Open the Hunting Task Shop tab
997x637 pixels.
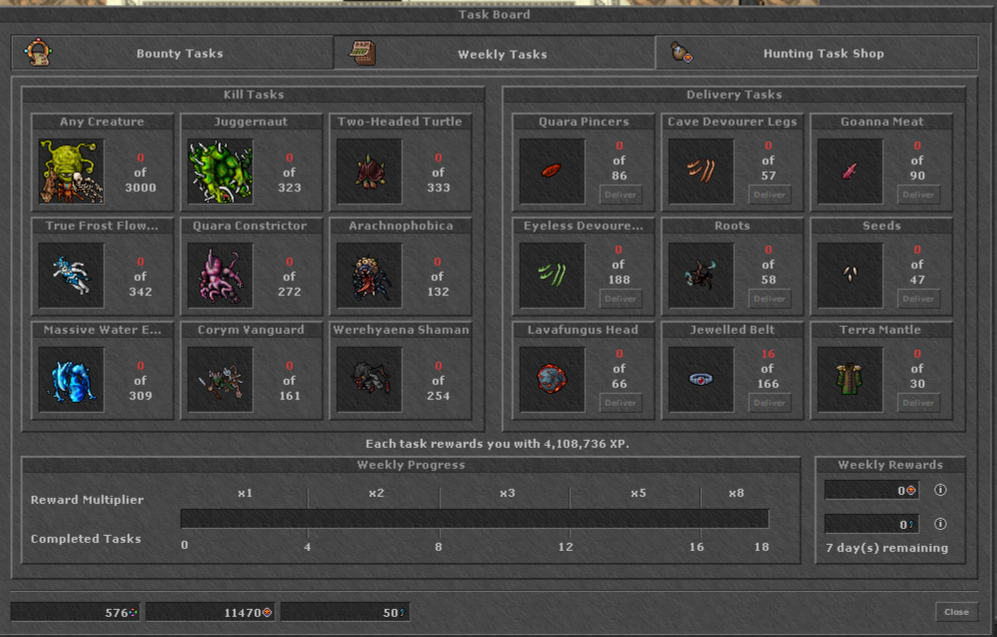816,53
